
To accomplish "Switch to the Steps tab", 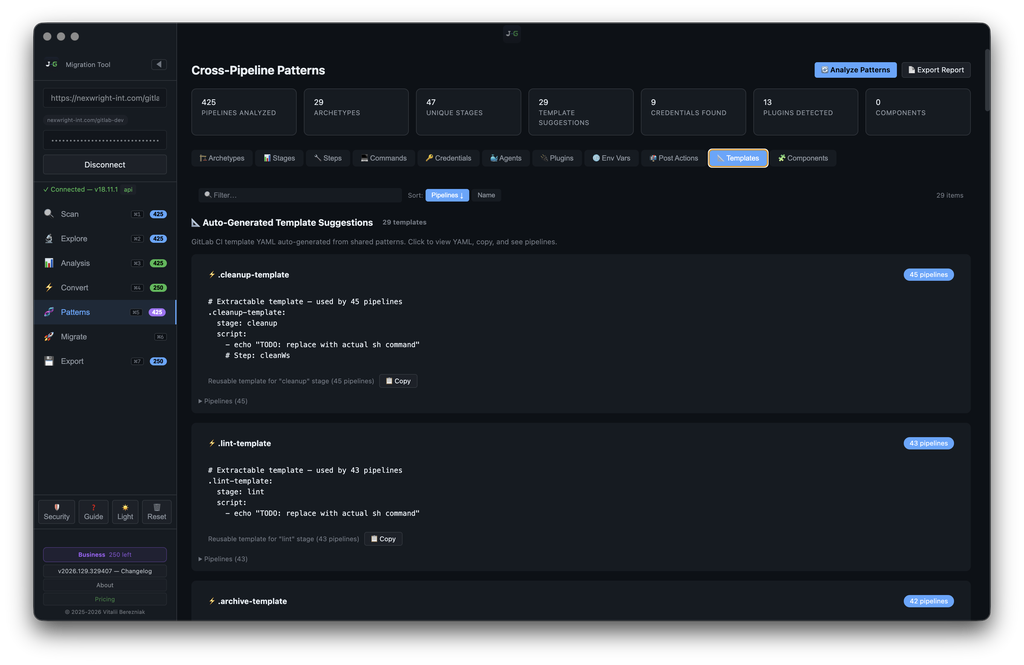I will tap(328, 158).
